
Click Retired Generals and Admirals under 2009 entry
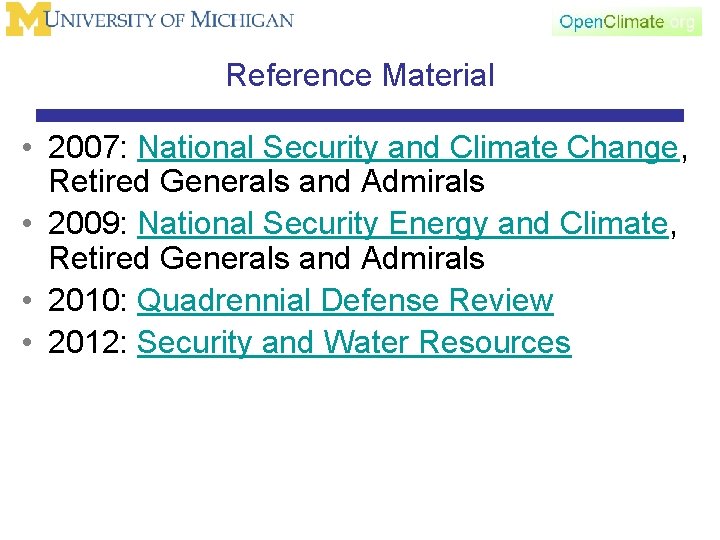[267, 258]
